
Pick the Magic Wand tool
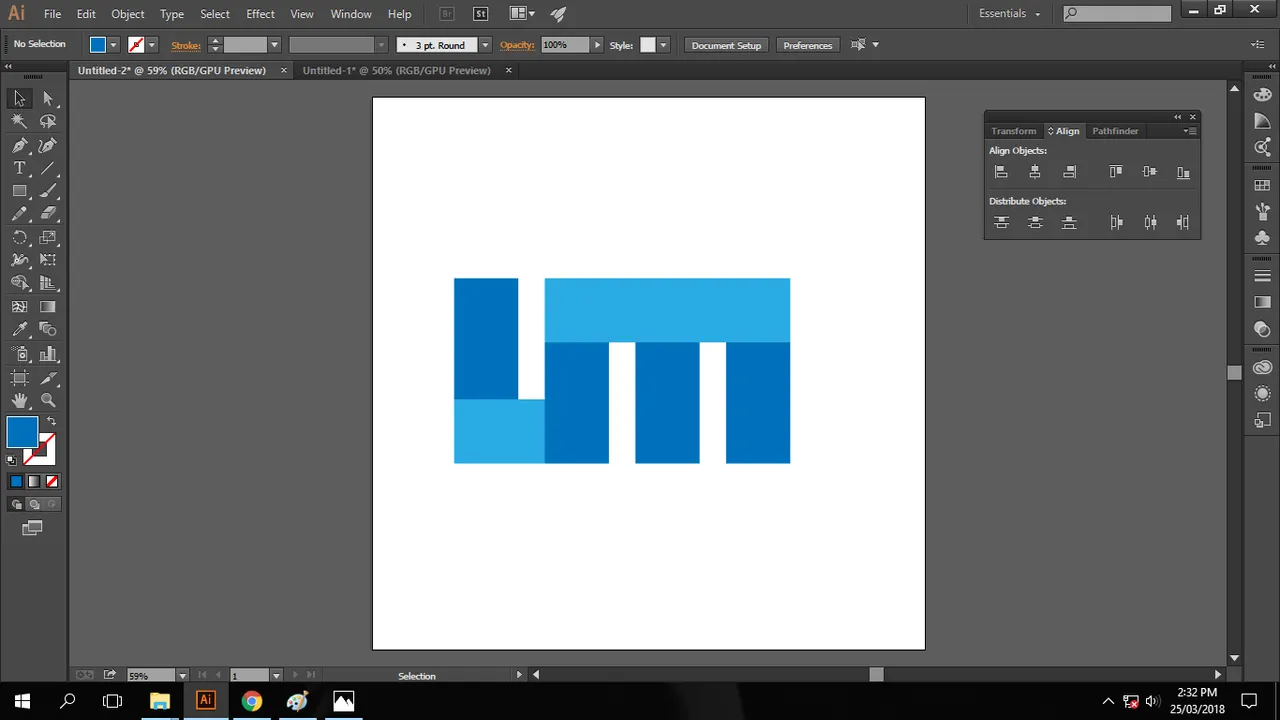point(19,121)
